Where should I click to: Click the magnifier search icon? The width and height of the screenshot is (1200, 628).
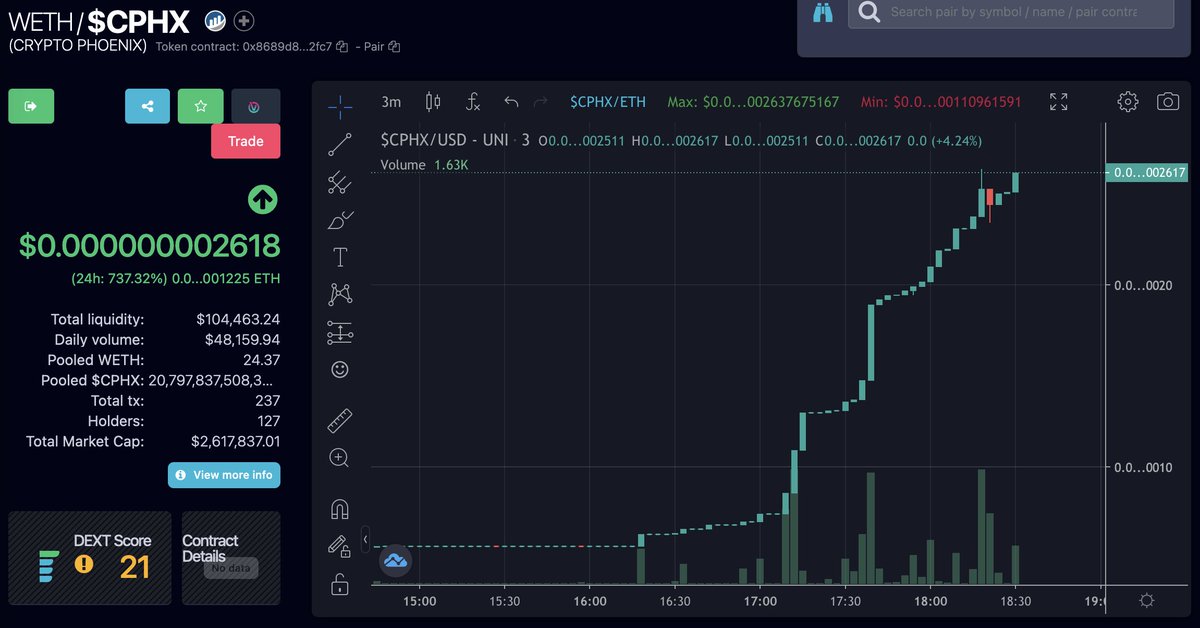point(869,12)
